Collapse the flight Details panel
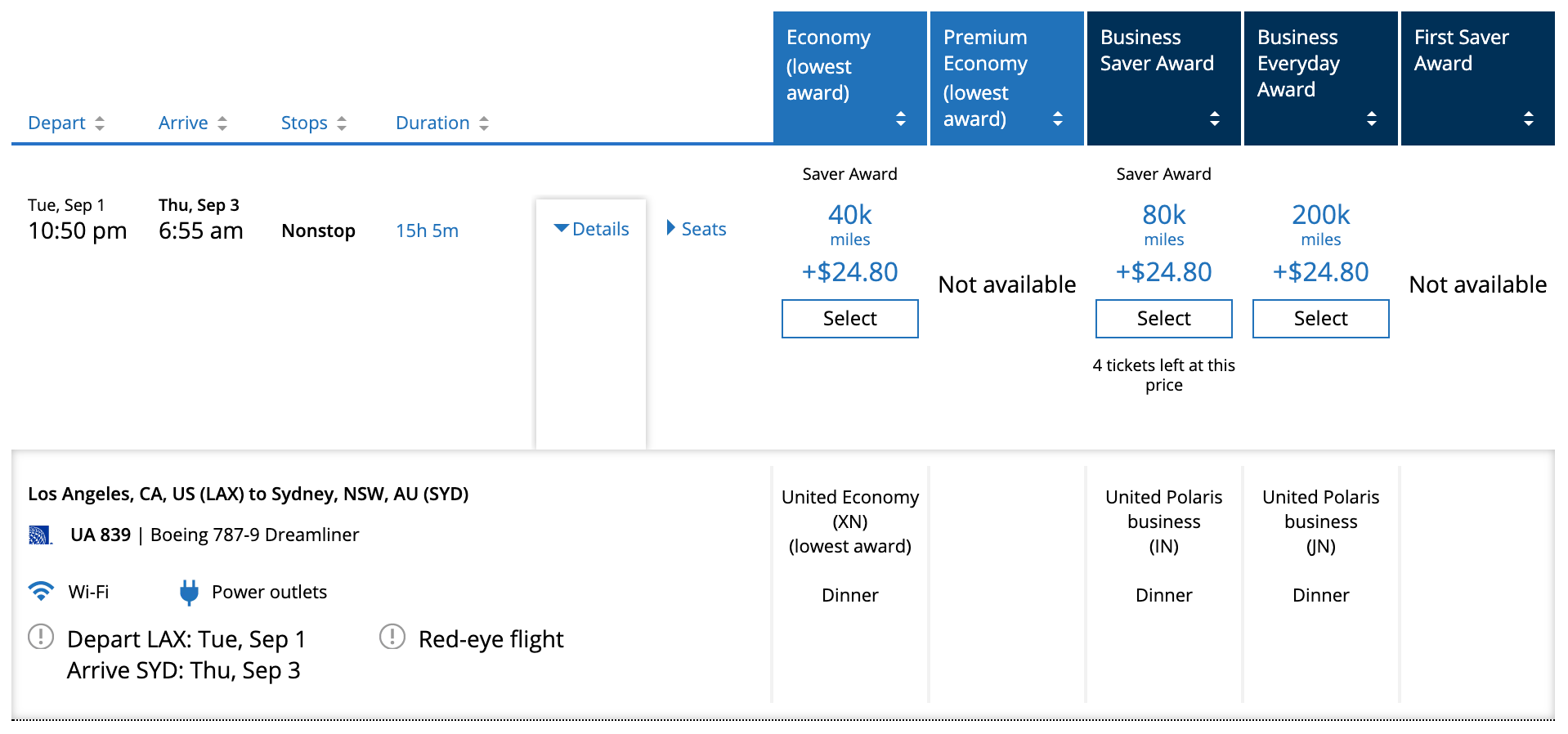This screenshot has height=734, width=1568. [591, 230]
